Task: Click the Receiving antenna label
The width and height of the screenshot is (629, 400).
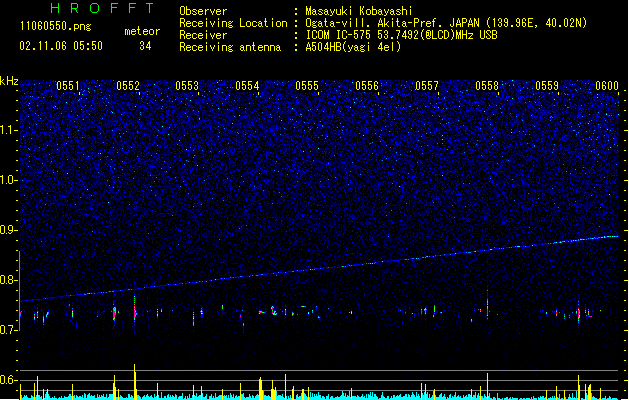Action: point(230,47)
